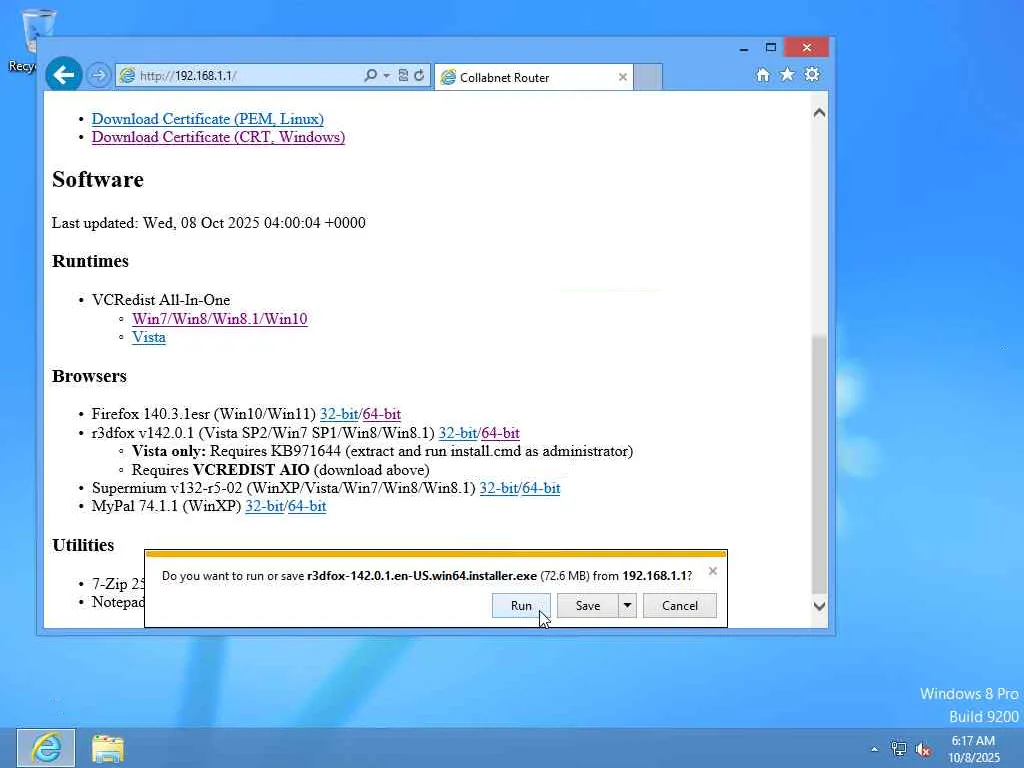Image resolution: width=1024 pixels, height=768 pixels.
Task: Click the search magnifier in address bar
Action: click(x=370, y=75)
